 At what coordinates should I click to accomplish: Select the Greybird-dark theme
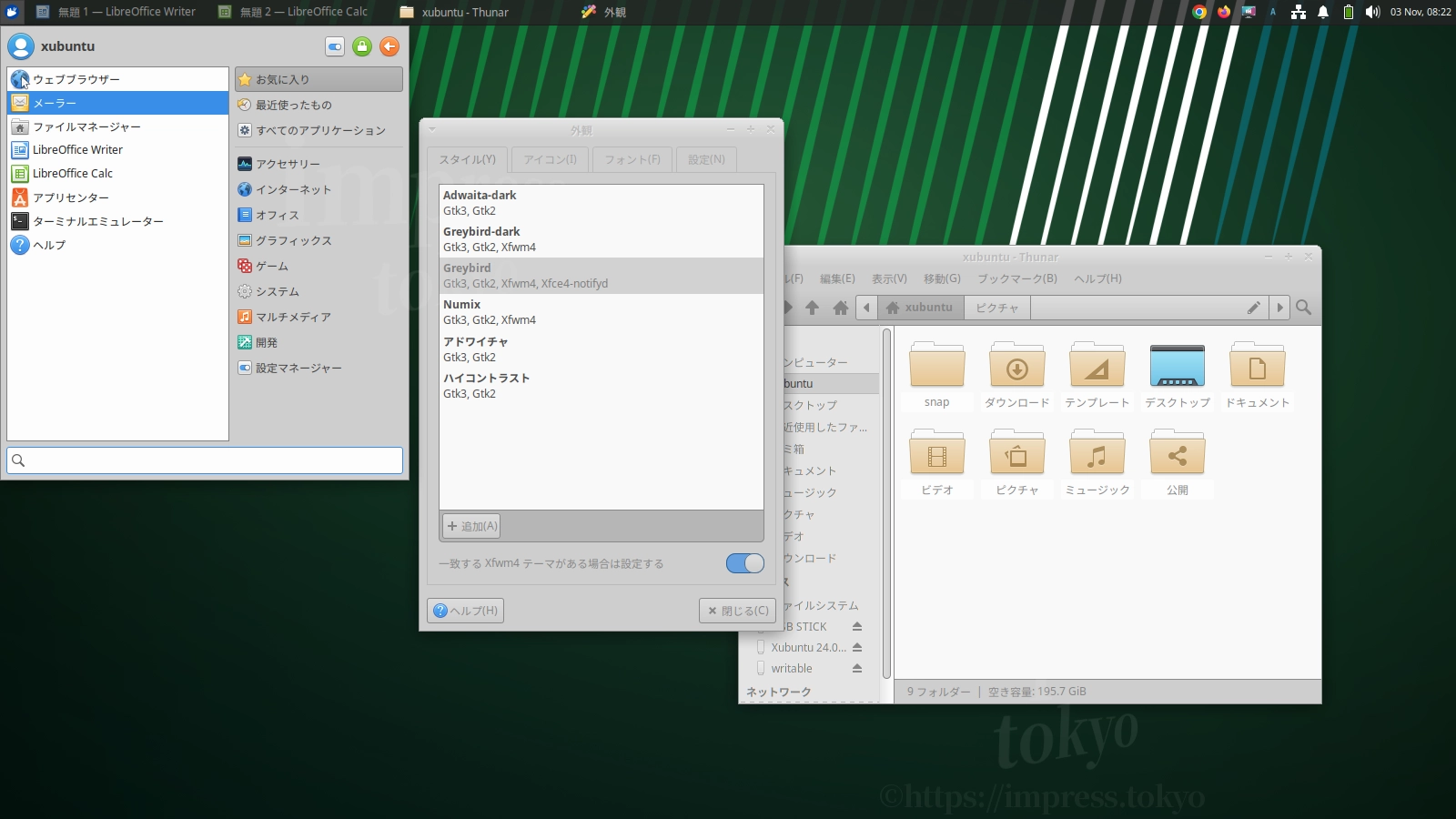coord(602,239)
